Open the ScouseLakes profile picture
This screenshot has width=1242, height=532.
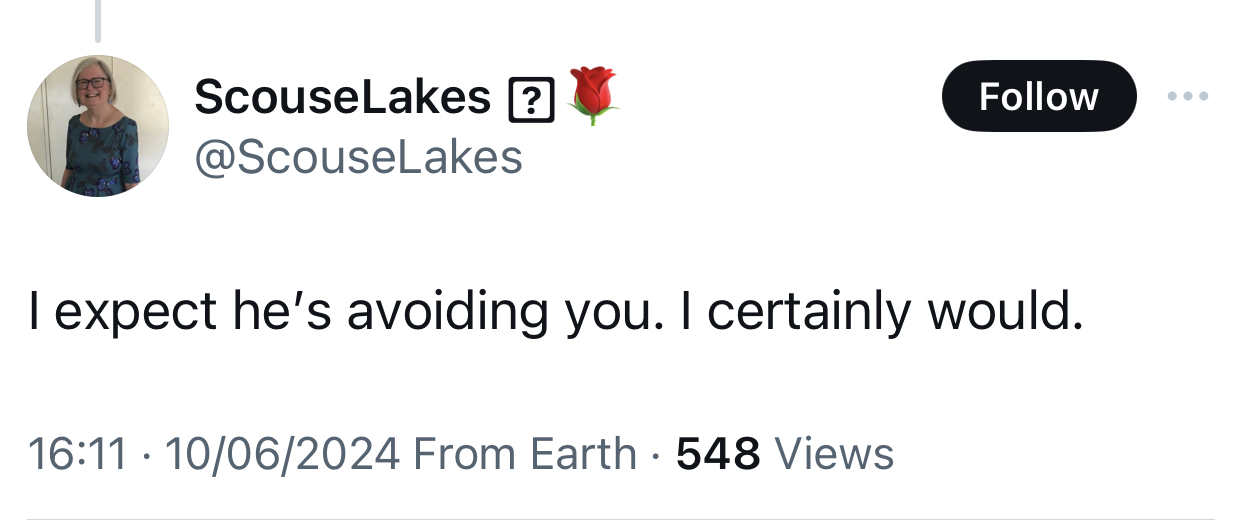(98, 126)
